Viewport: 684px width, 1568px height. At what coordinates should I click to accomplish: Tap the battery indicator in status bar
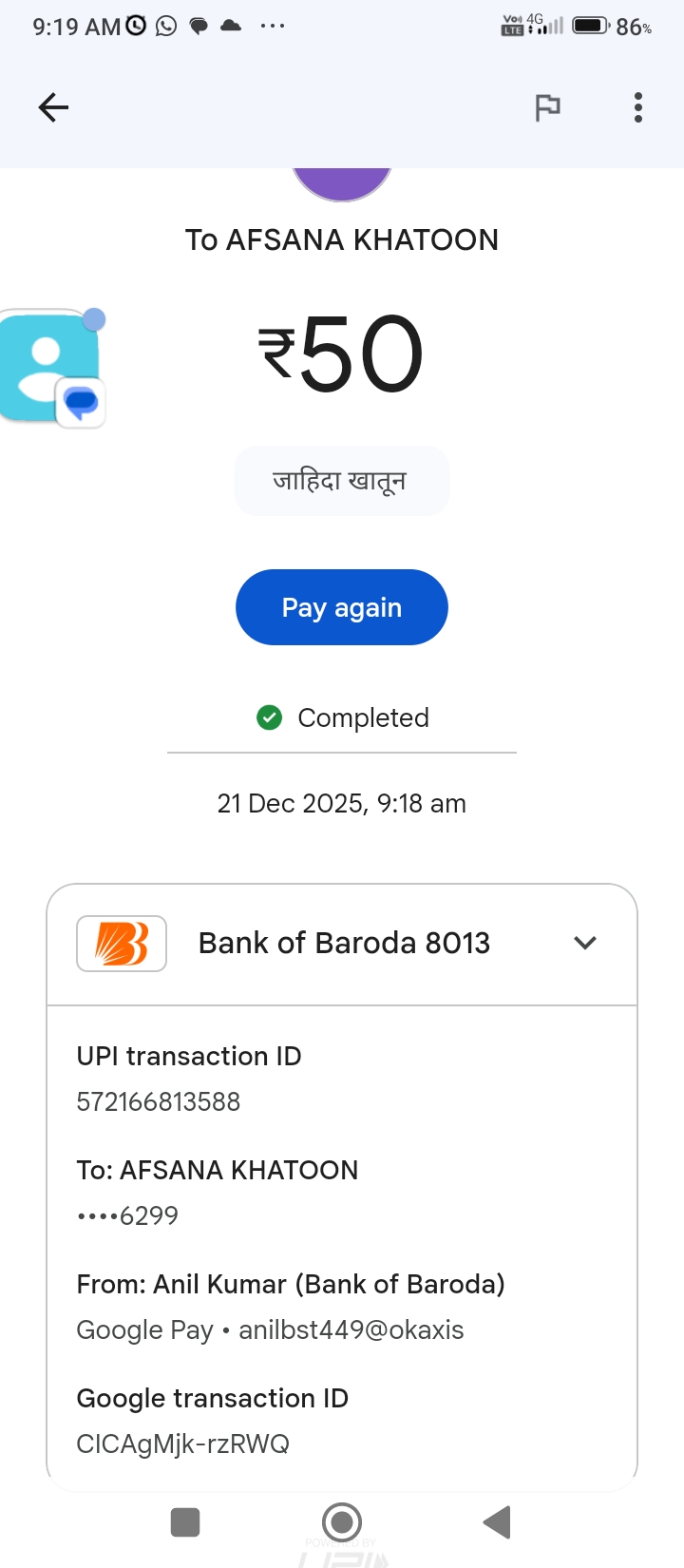[591, 26]
